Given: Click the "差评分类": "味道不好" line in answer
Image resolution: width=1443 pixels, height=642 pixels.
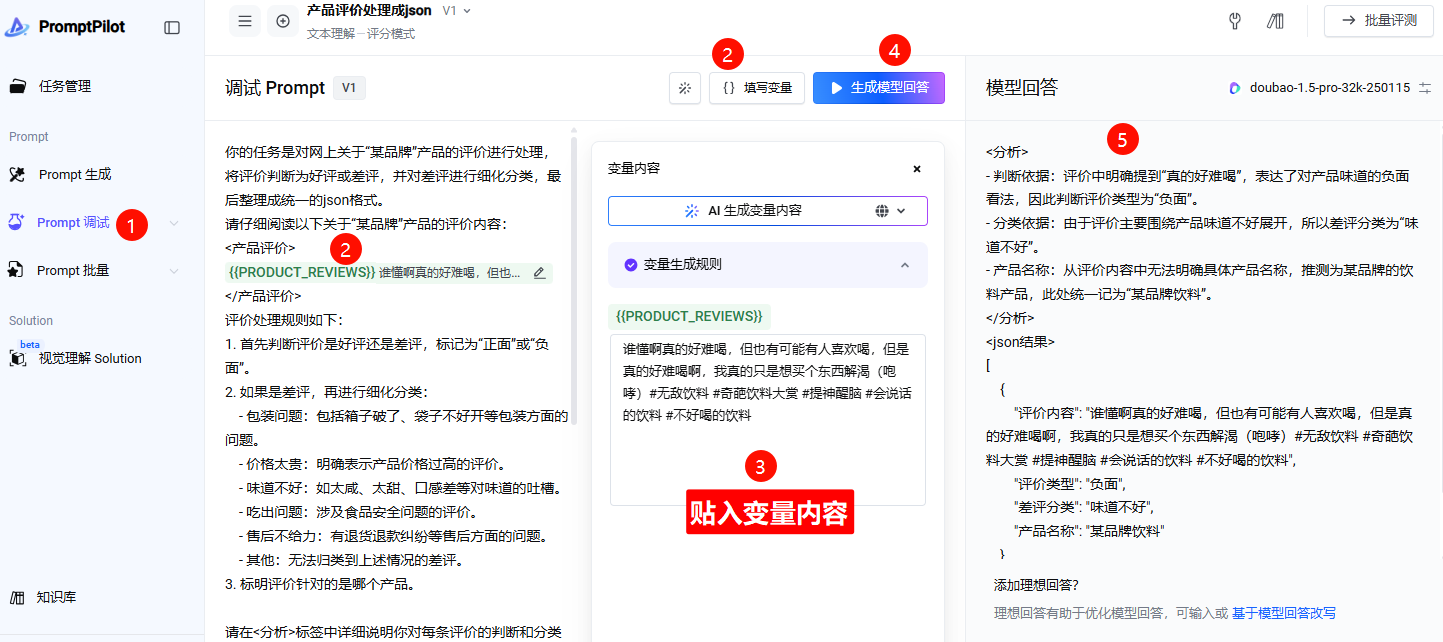Looking at the screenshot, I should point(1084,507).
